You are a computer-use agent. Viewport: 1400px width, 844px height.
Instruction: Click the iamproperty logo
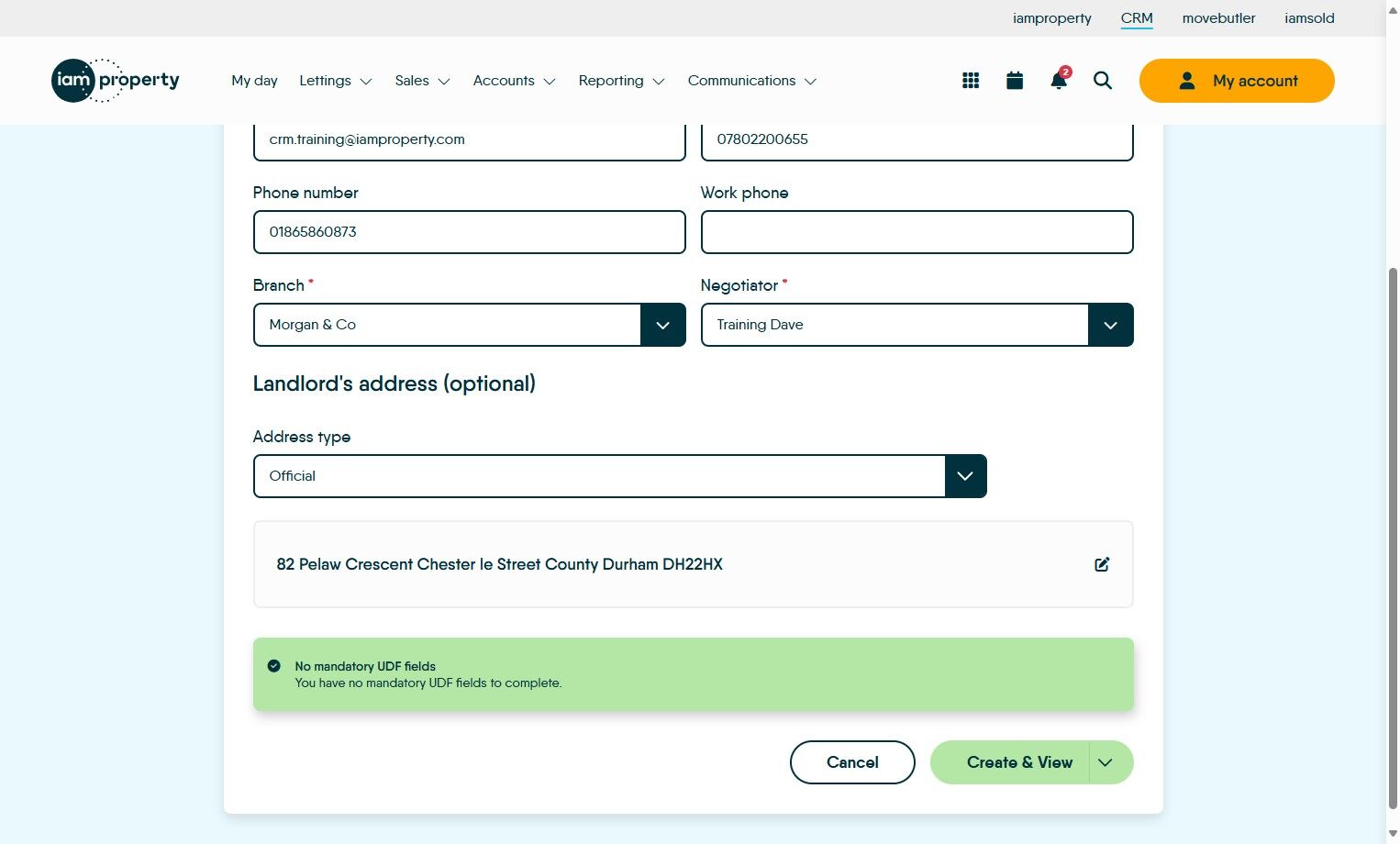(x=116, y=81)
